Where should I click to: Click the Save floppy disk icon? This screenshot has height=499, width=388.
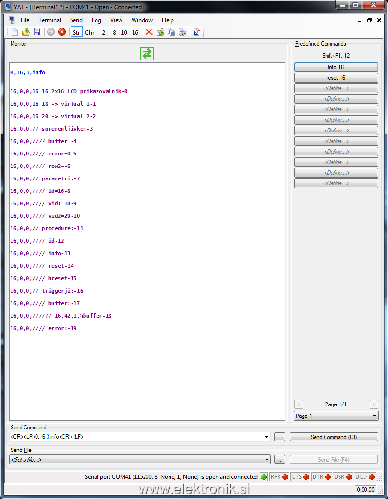click(x=37, y=32)
